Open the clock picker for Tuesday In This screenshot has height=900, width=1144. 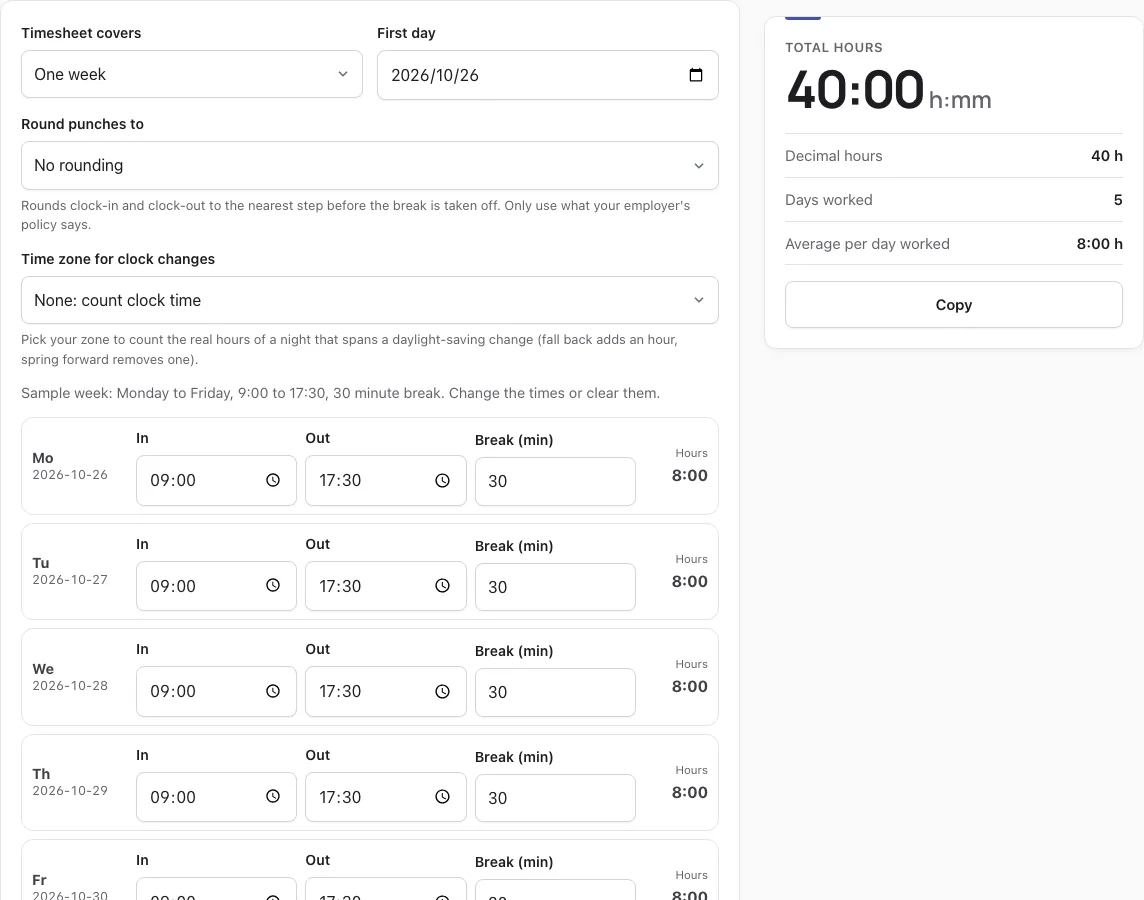tap(273, 586)
